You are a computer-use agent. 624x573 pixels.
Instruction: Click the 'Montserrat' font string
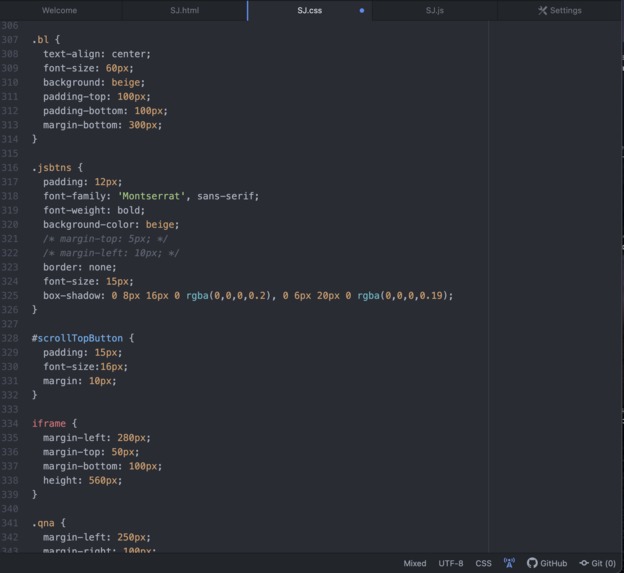pos(151,196)
